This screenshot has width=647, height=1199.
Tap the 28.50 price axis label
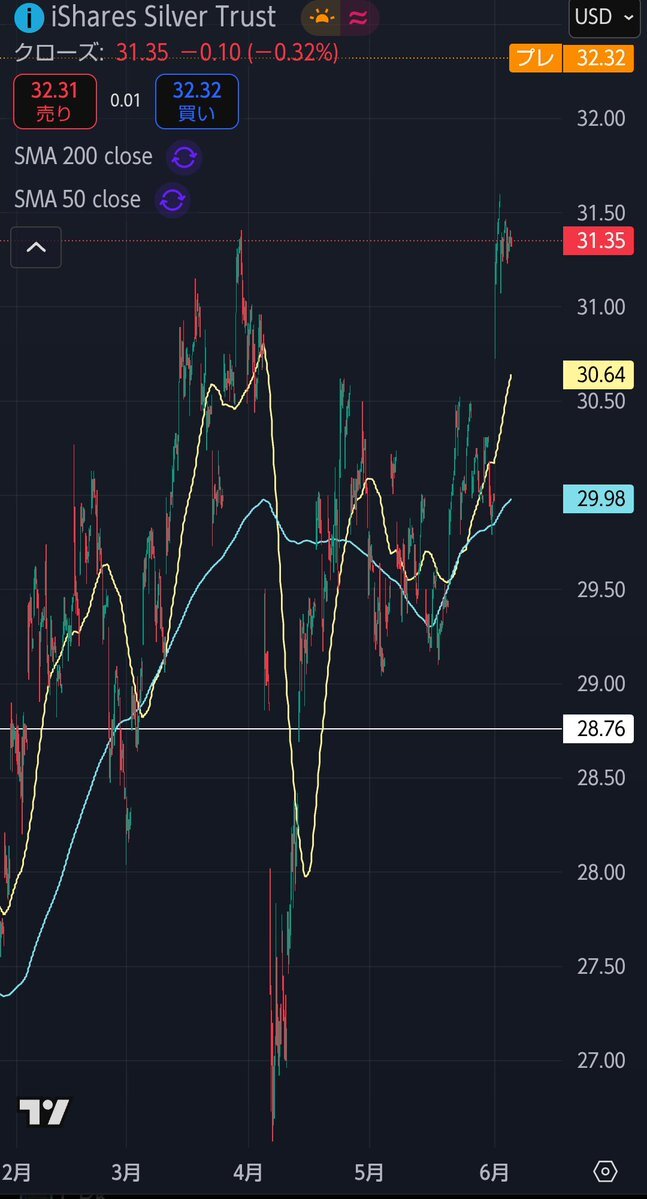click(600, 778)
